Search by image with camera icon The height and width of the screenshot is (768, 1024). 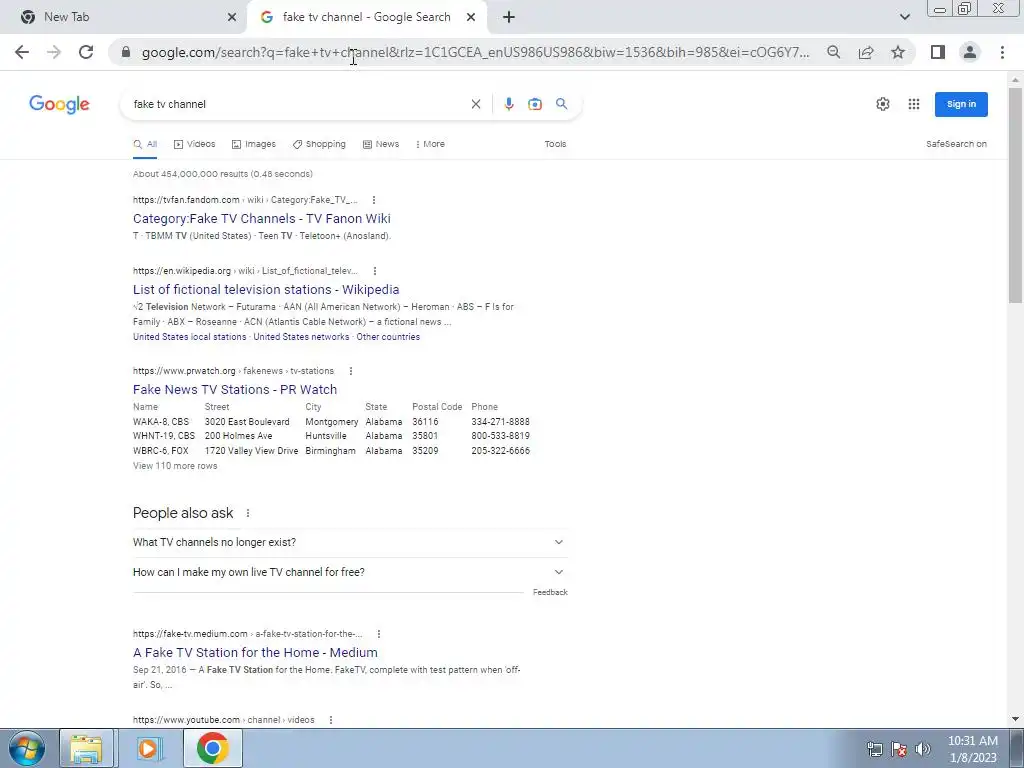coord(535,104)
